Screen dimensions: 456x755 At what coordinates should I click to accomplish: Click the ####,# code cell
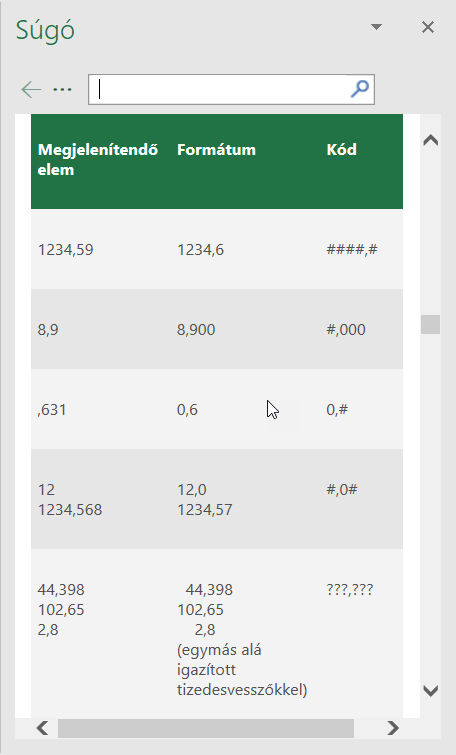pyautogui.click(x=352, y=249)
